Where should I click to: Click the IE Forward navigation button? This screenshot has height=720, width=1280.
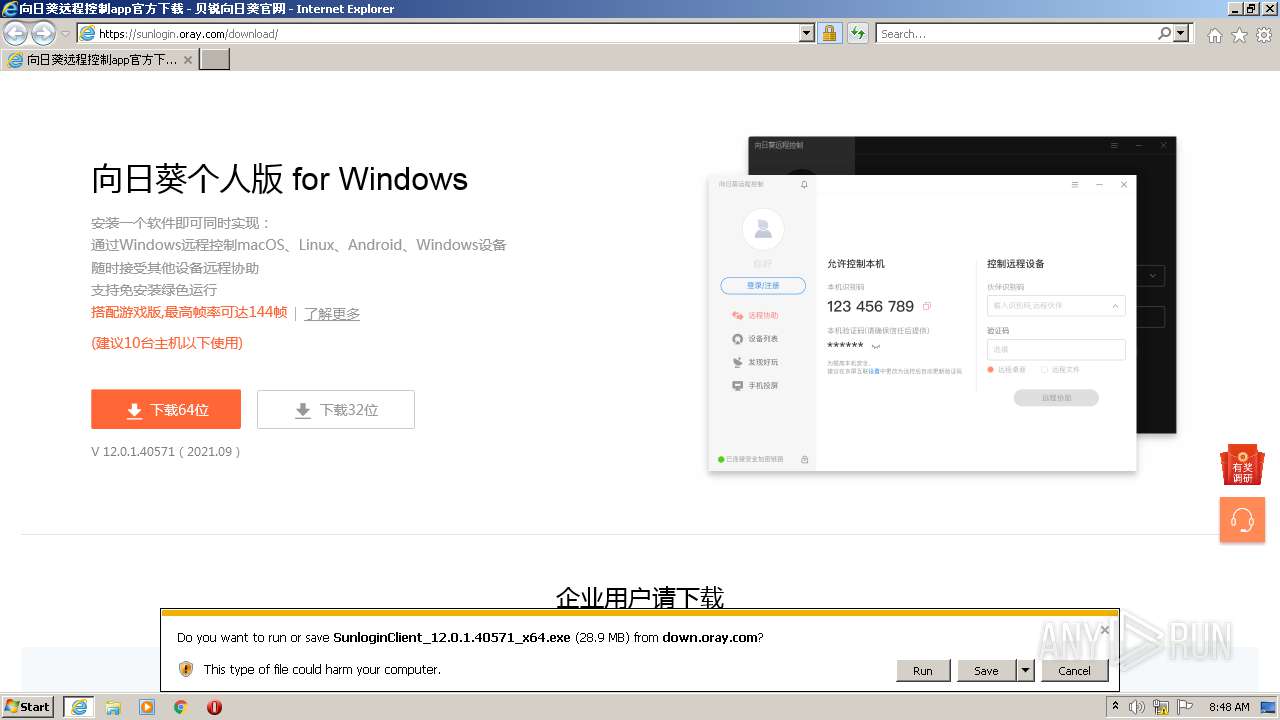coord(43,33)
